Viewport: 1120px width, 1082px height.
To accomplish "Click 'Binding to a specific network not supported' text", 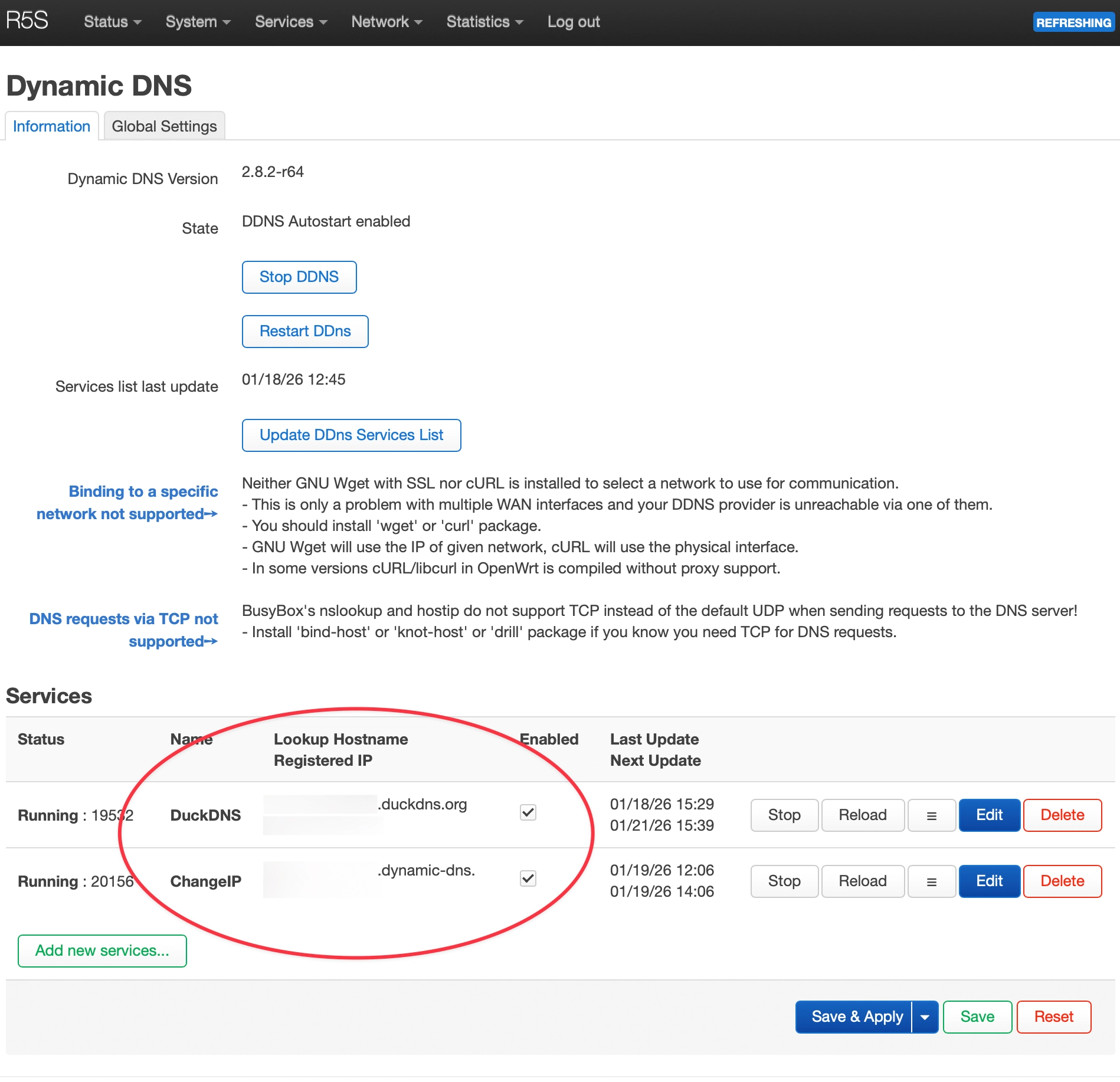I will pos(127,503).
